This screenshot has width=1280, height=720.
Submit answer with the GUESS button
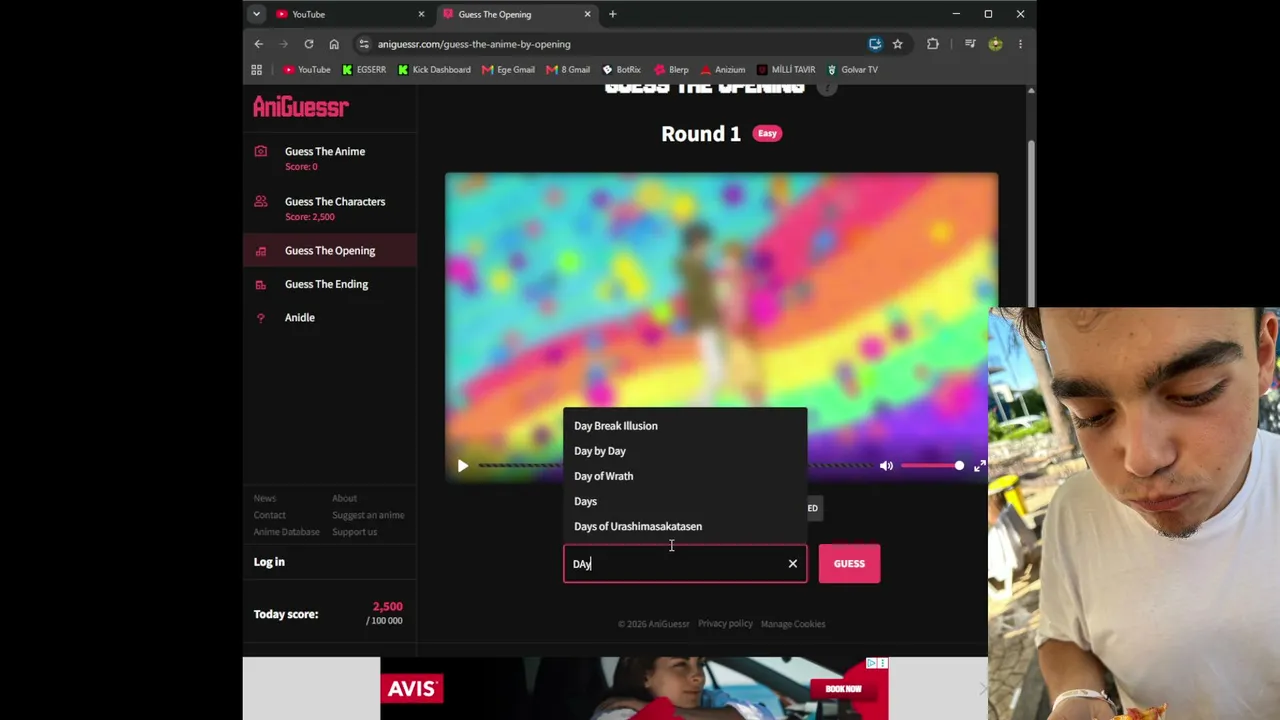[849, 564]
